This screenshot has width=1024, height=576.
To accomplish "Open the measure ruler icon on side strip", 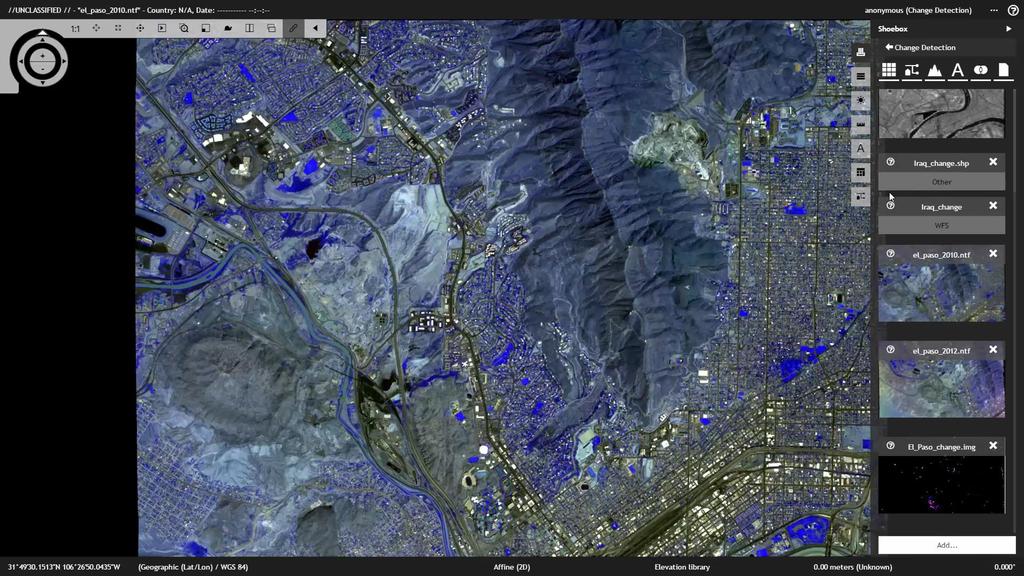I will click(861, 124).
